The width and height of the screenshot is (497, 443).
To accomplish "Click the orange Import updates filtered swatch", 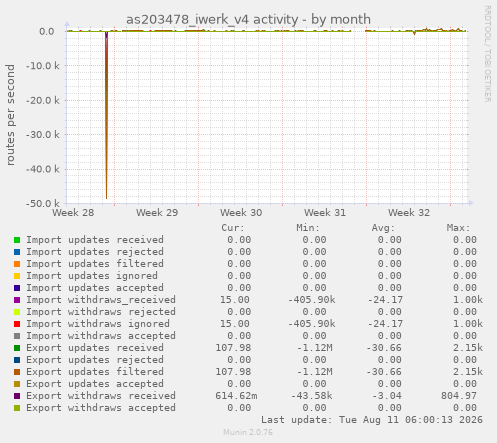I will (x=17, y=264).
